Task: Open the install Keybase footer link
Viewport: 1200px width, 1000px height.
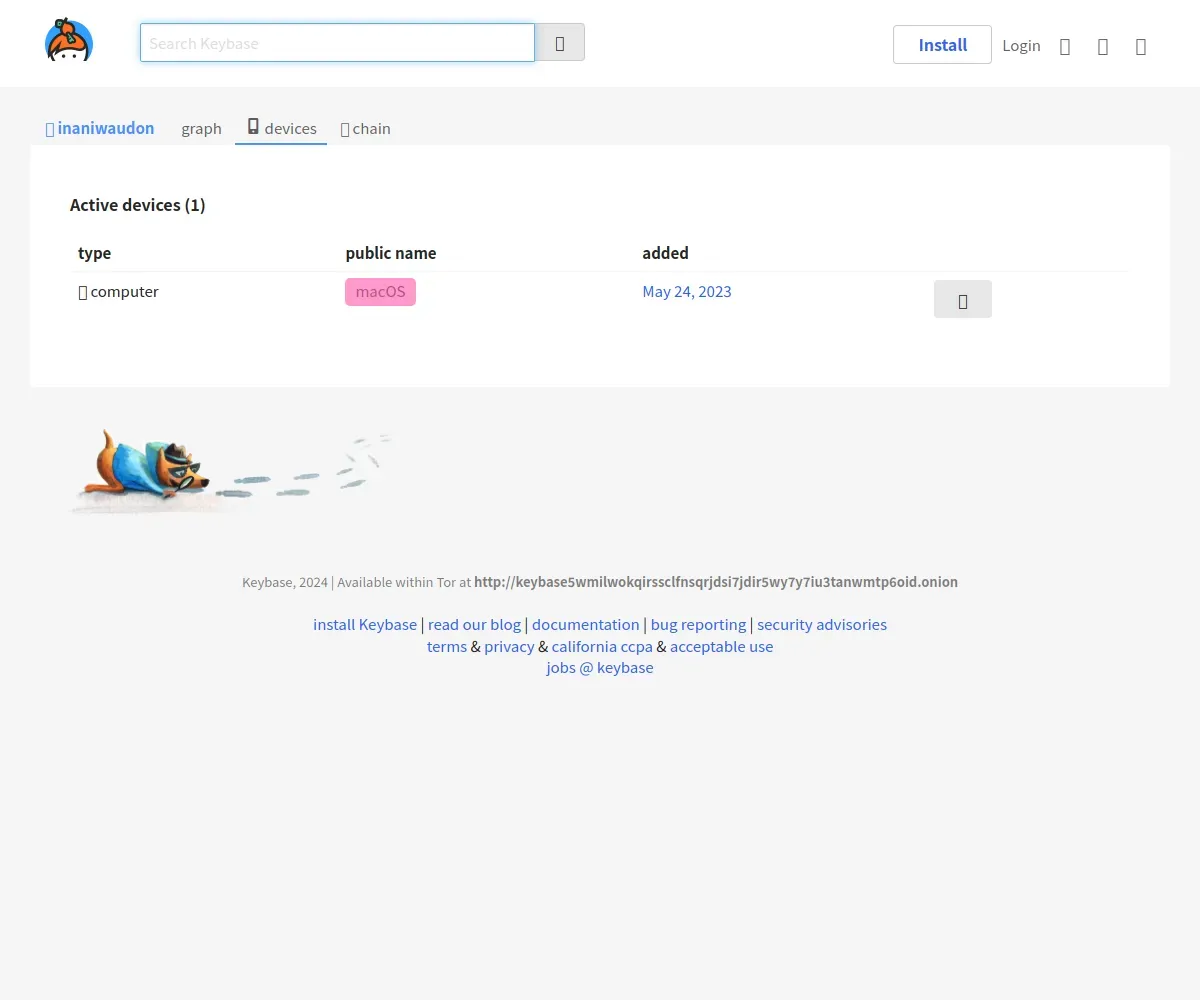Action: (x=365, y=625)
